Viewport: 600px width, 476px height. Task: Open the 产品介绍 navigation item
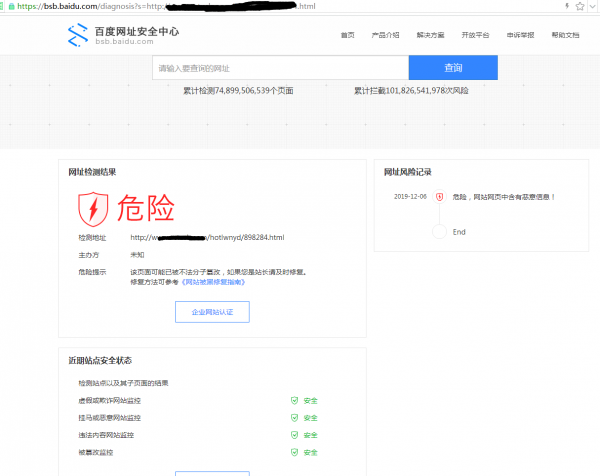(x=385, y=35)
